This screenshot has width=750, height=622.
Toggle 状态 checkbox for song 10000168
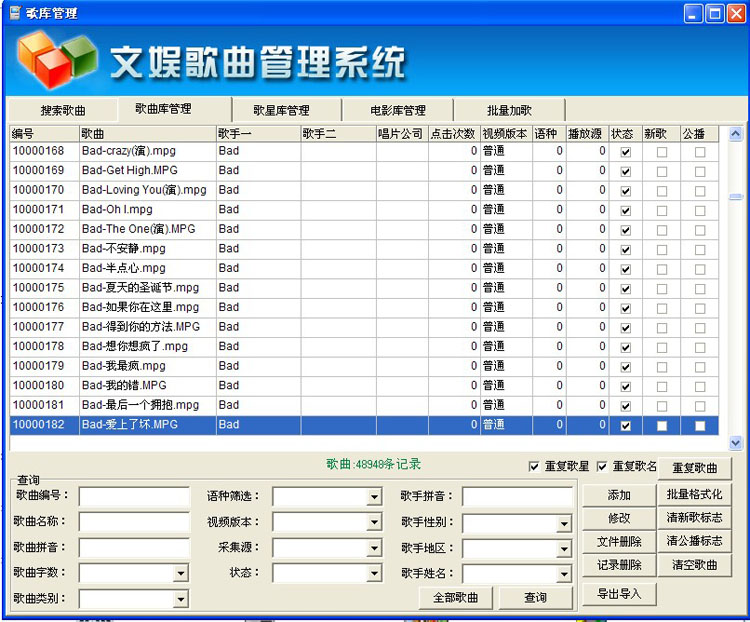coord(625,152)
